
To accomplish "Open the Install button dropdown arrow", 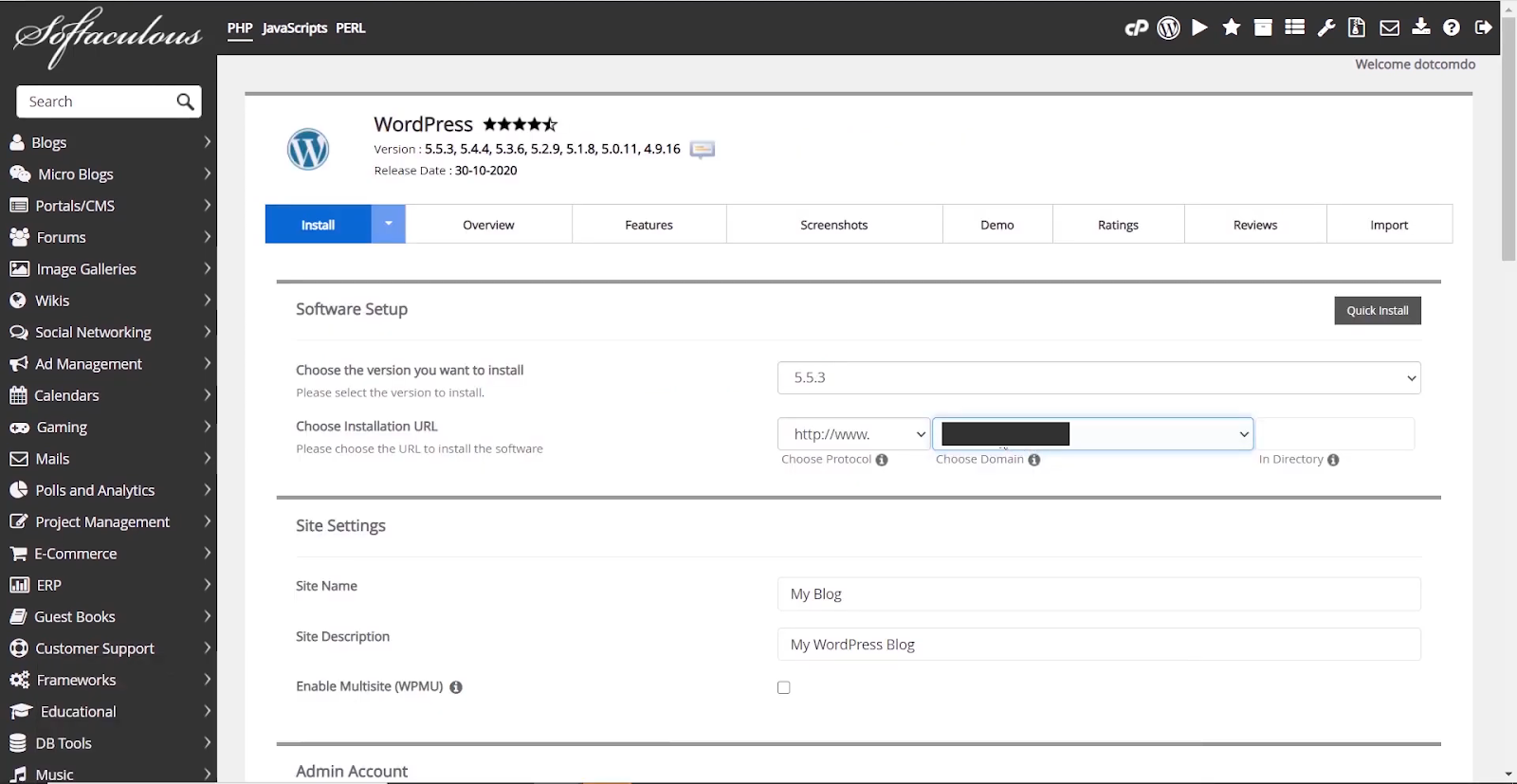I will tap(388, 224).
